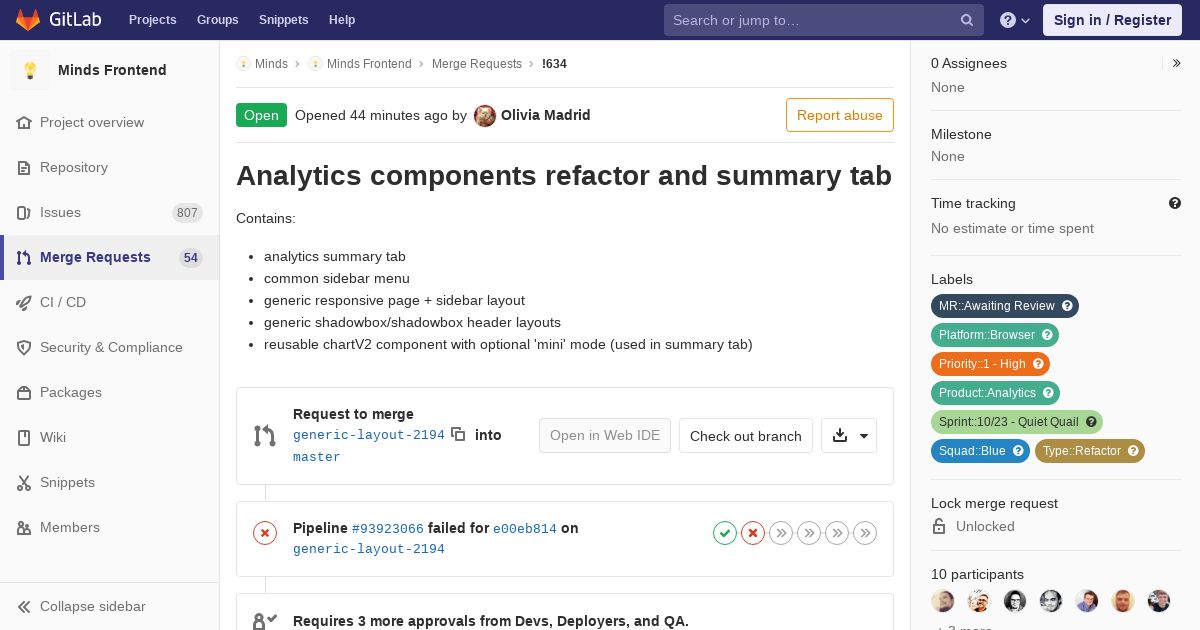
Task: Click the Merge Requests count badge 54
Action: 191,258
